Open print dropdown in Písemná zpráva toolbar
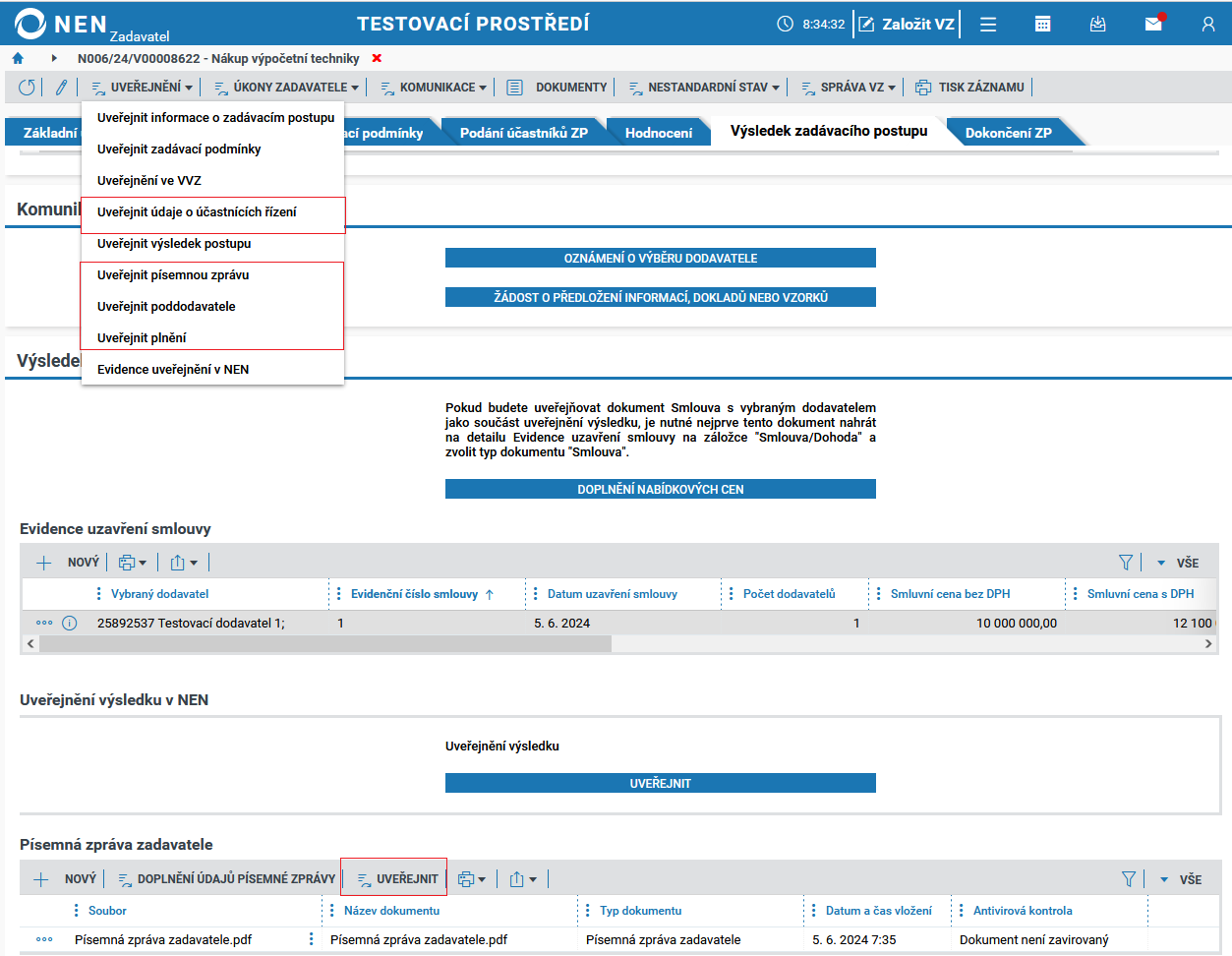 point(472,879)
